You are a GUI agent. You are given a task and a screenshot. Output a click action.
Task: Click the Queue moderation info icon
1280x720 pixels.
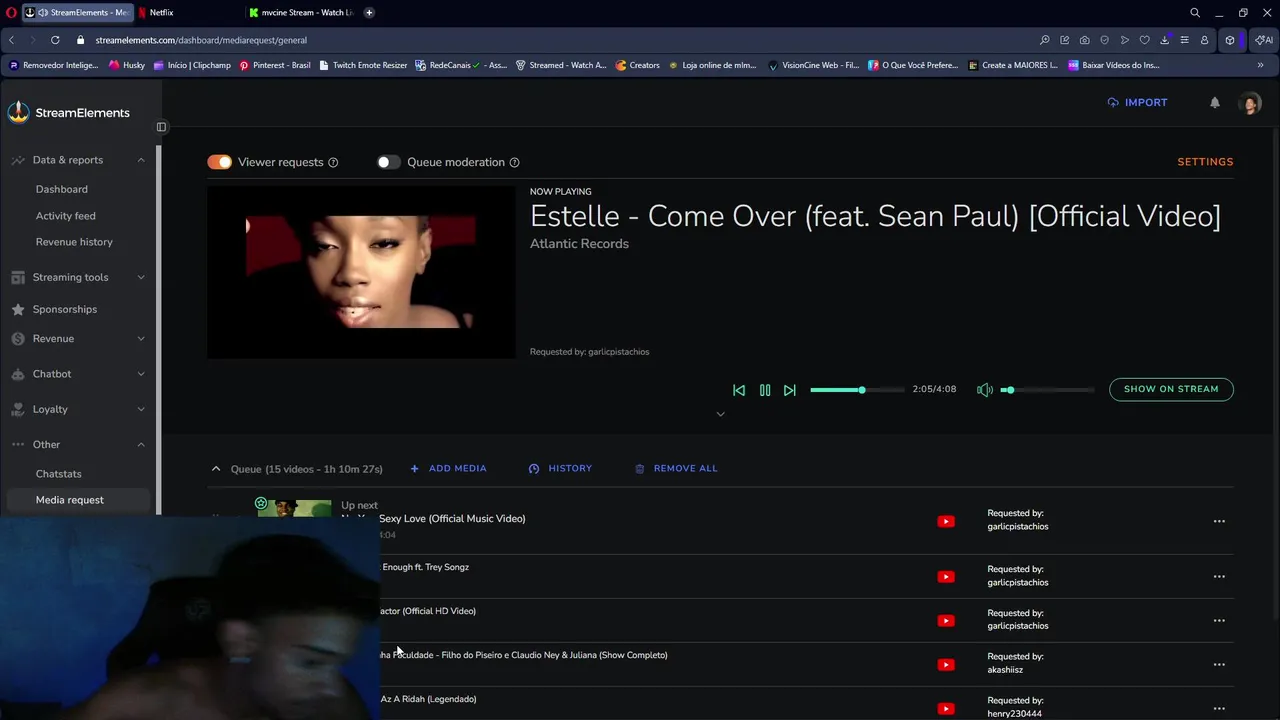(514, 162)
